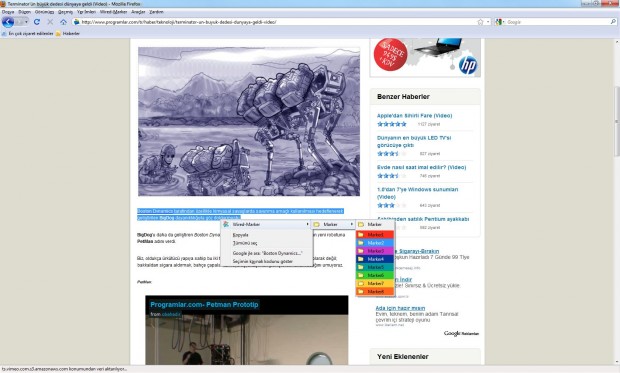
Task: Open the Wired-Marker submenu in context menu
Action: tap(266, 224)
